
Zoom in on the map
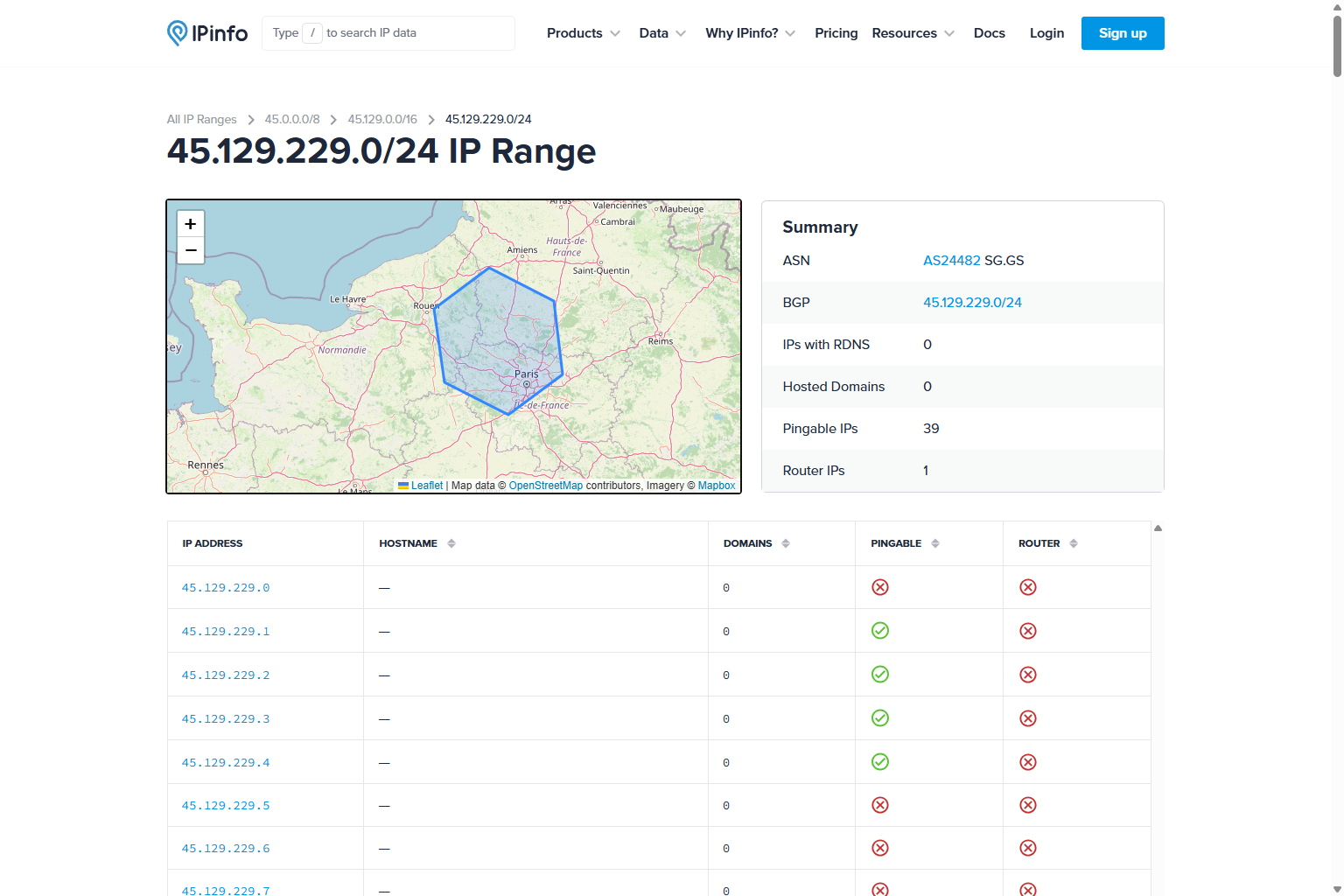(191, 224)
